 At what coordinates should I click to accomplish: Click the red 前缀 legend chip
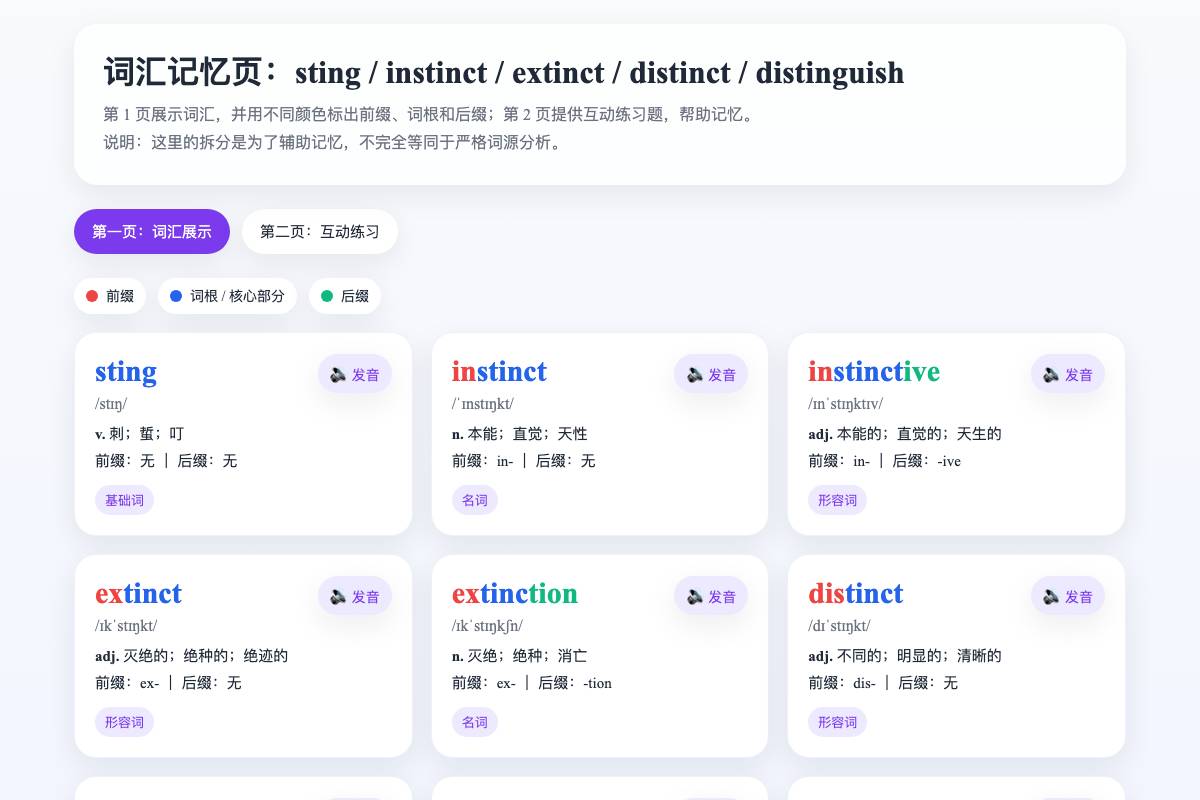[110, 296]
